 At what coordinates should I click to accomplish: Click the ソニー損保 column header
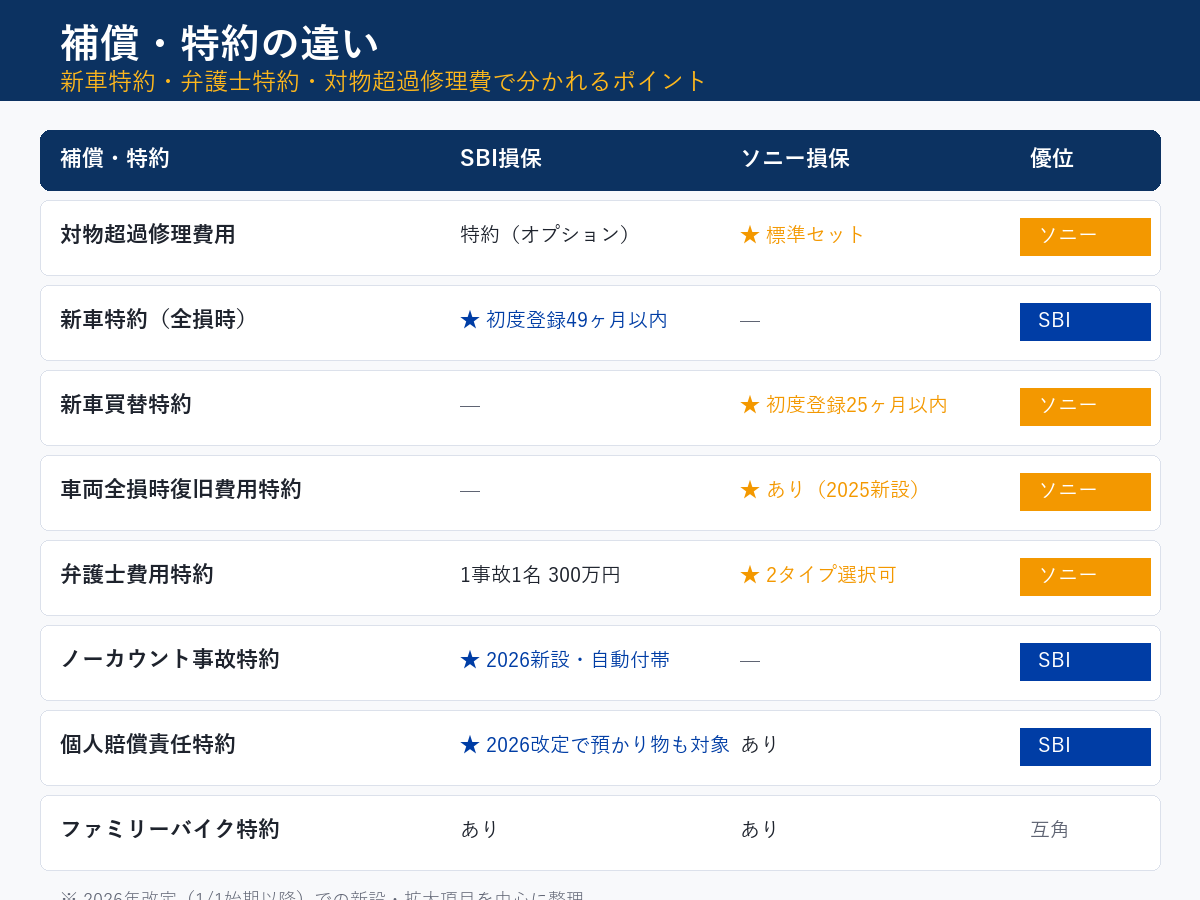[796, 157]
